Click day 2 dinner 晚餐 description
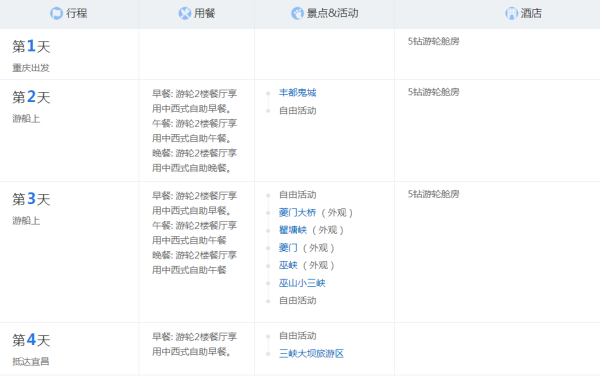 (195, 161)
